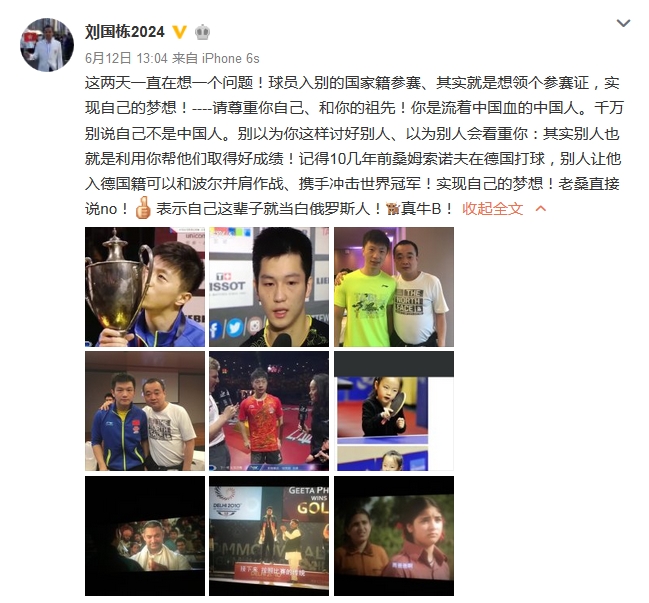Open the neon green shirt photo thumbnail

pyautogui.click(x=394, y=287)
